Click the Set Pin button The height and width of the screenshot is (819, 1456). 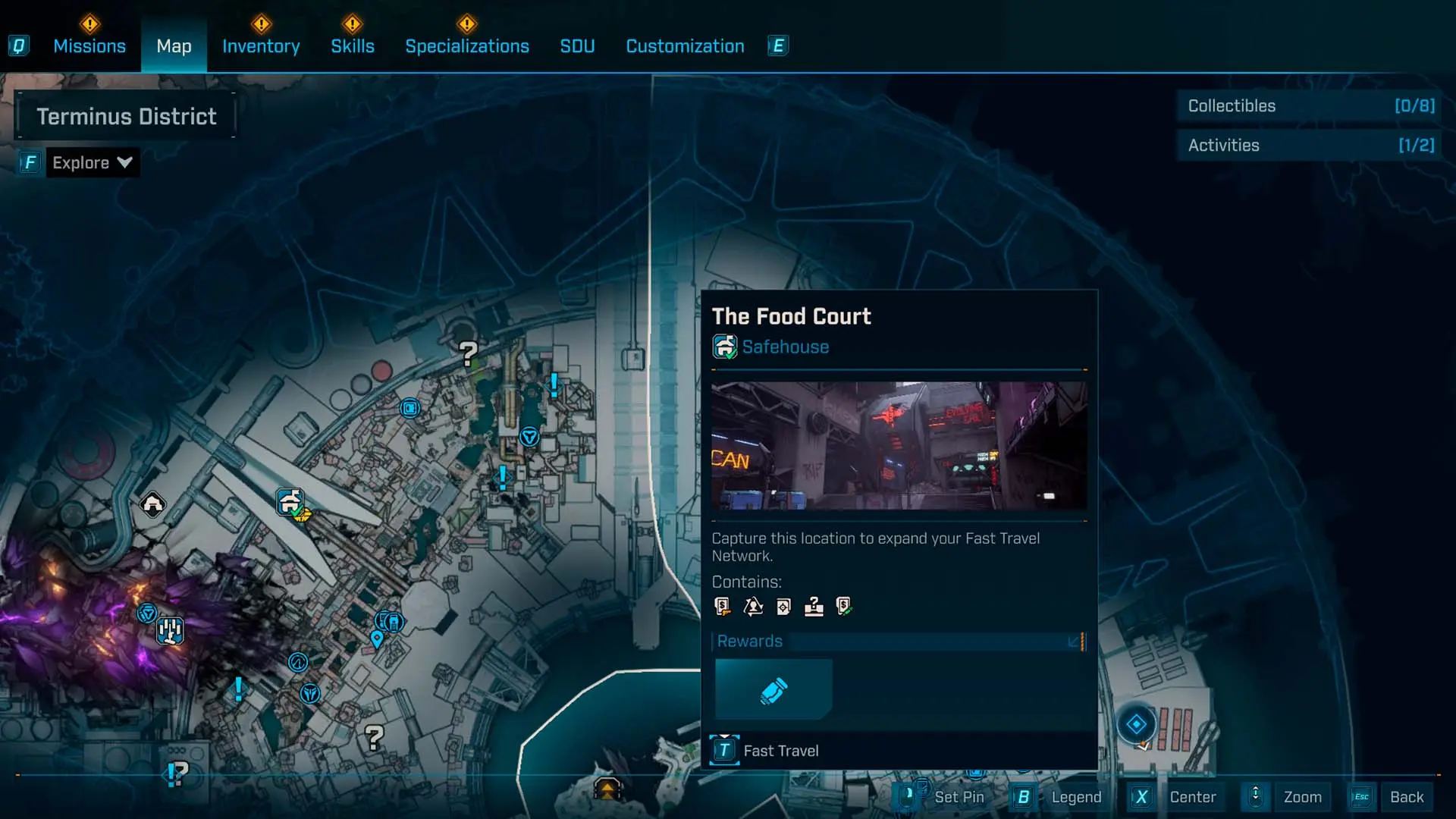tap(959, 797)
